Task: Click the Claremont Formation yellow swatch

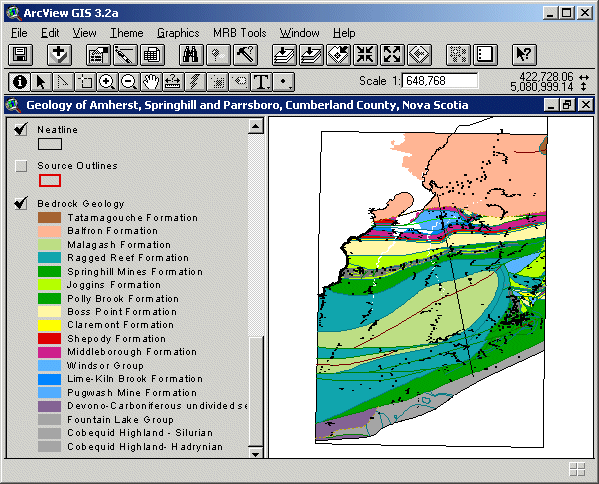Action: (x=50, y=325)
